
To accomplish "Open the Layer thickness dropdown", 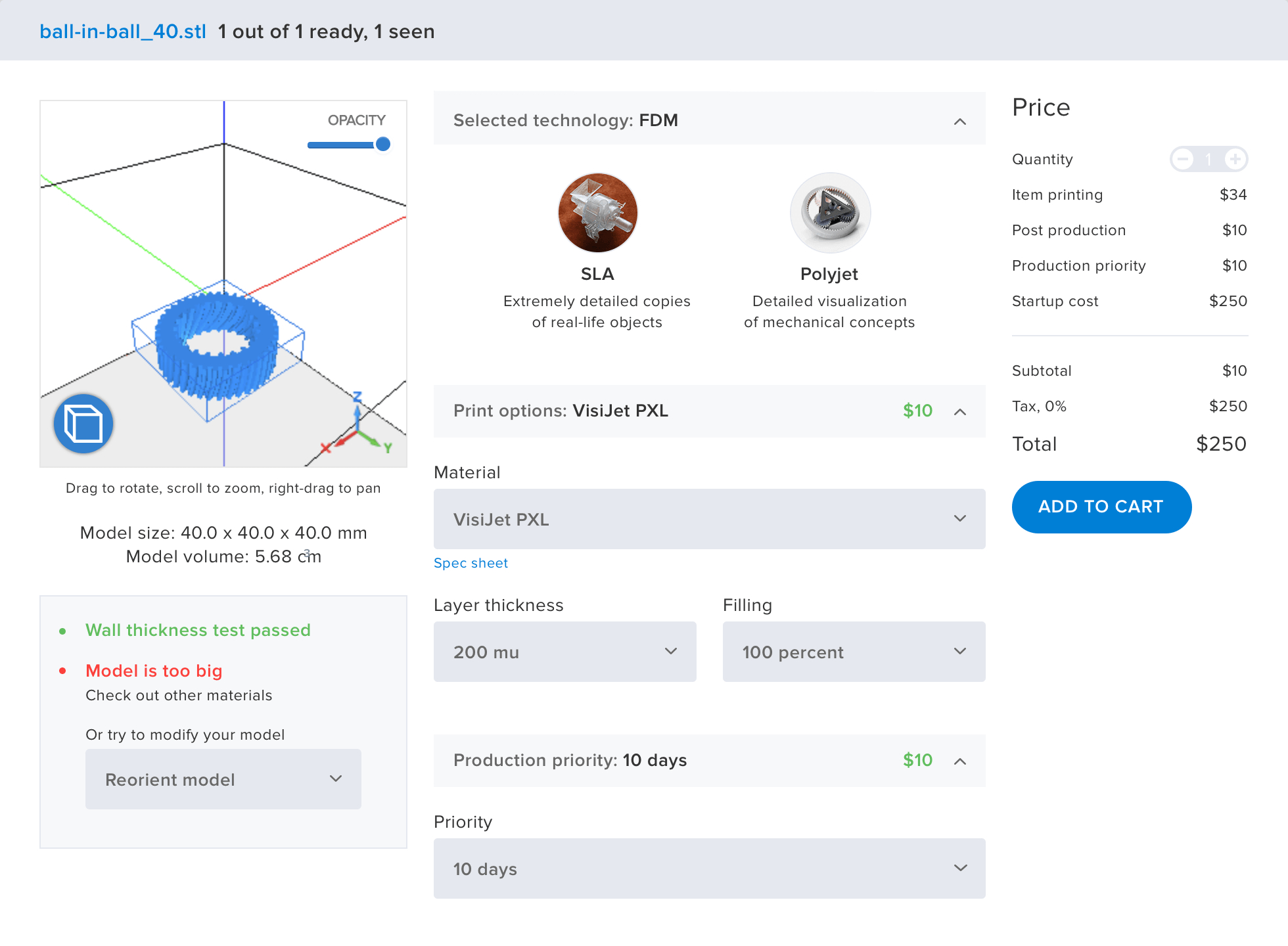I will coord(564,652).
